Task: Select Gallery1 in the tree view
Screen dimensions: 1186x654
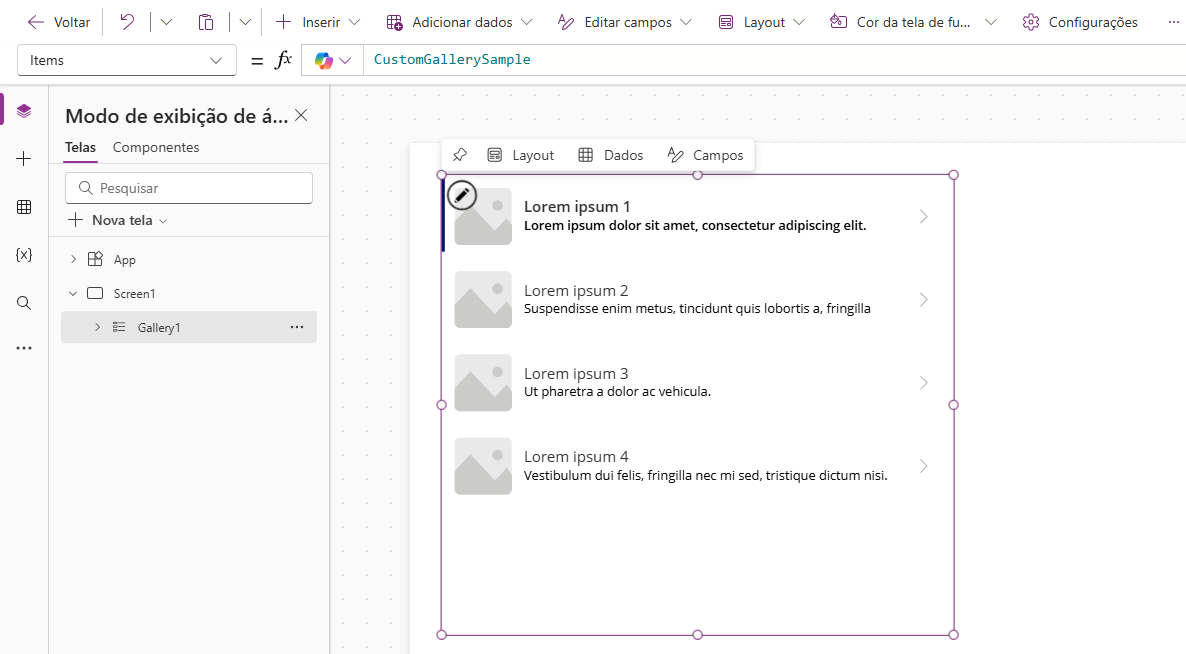Action: tap(159, 327)
